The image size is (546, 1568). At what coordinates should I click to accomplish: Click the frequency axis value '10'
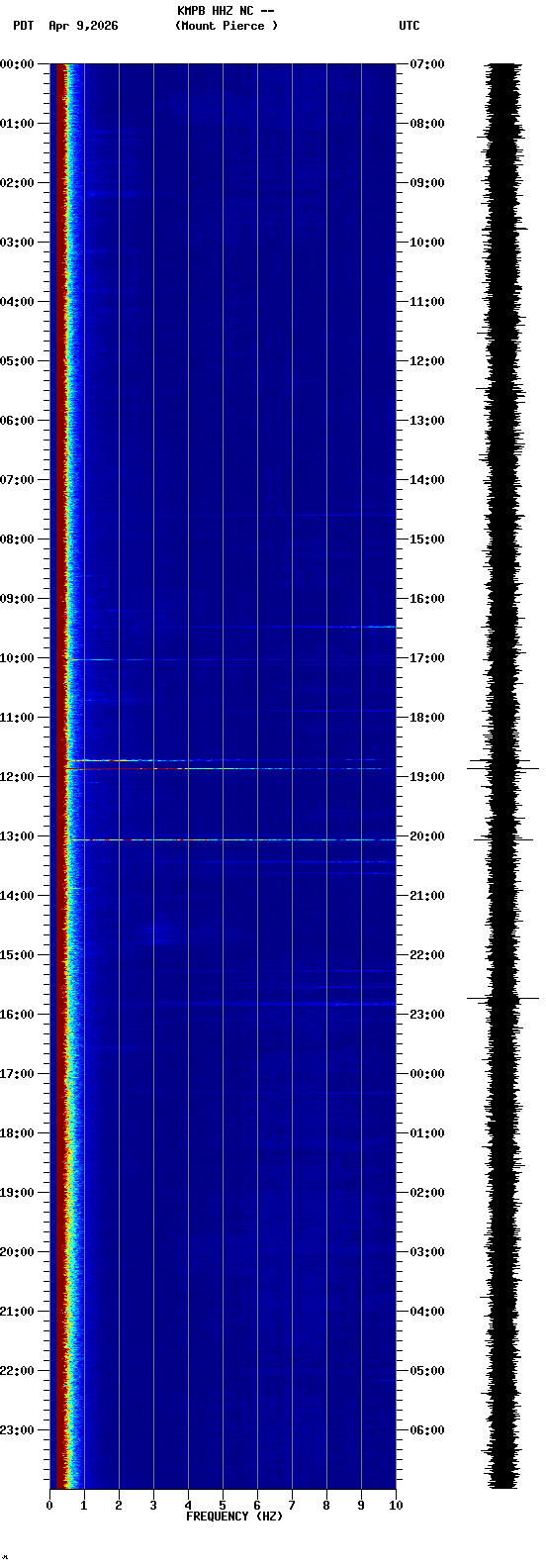[396, 1506]
